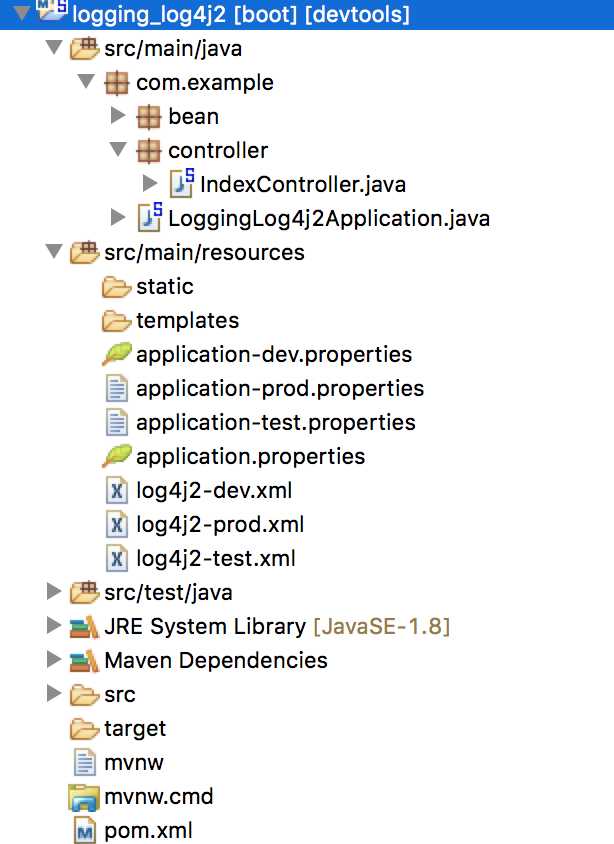Click the IndexController.java file icon
Screen dimensions: 614x844
pos(182,183)
